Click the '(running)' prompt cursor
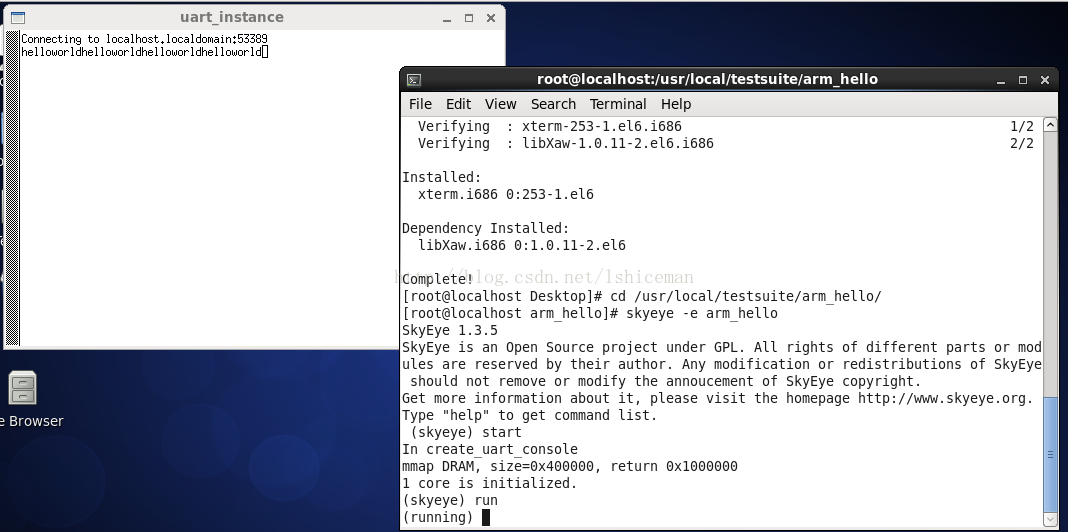The width and height of the screenshot is (1068, 532). (x=486, y=518)
